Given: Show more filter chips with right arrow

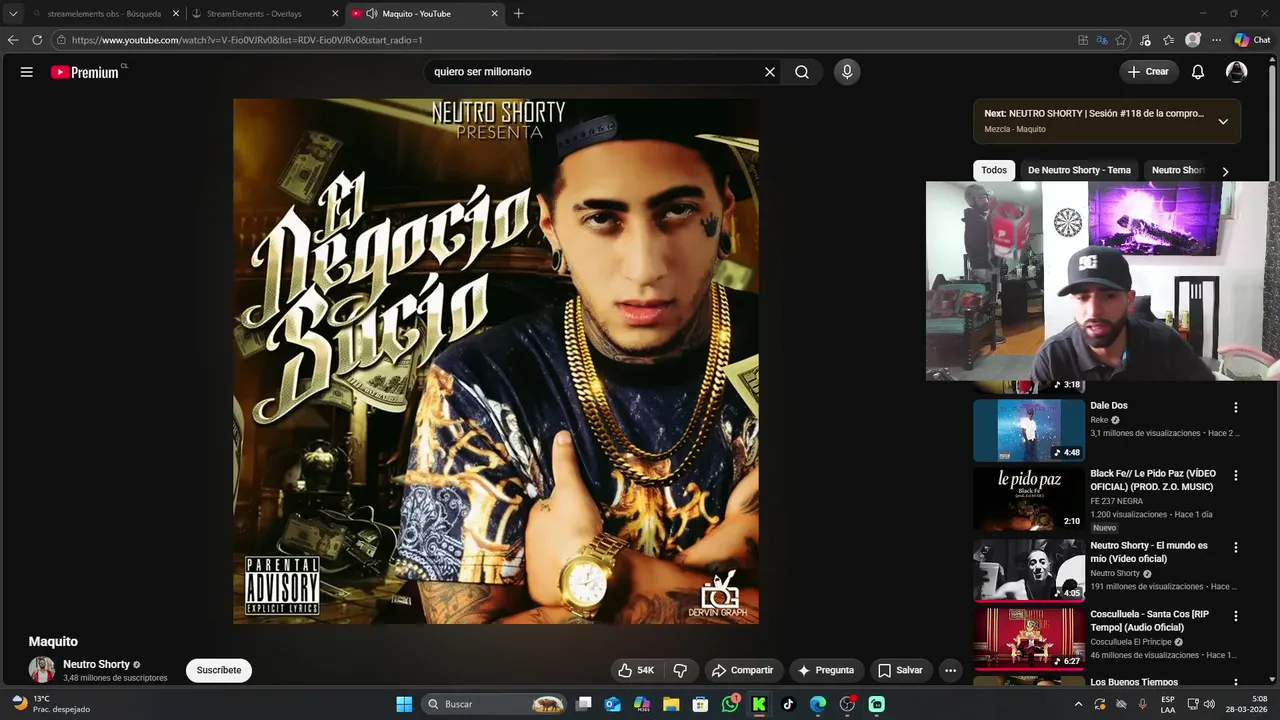Looking at the screenshot, I should (x=1225, y=171).
